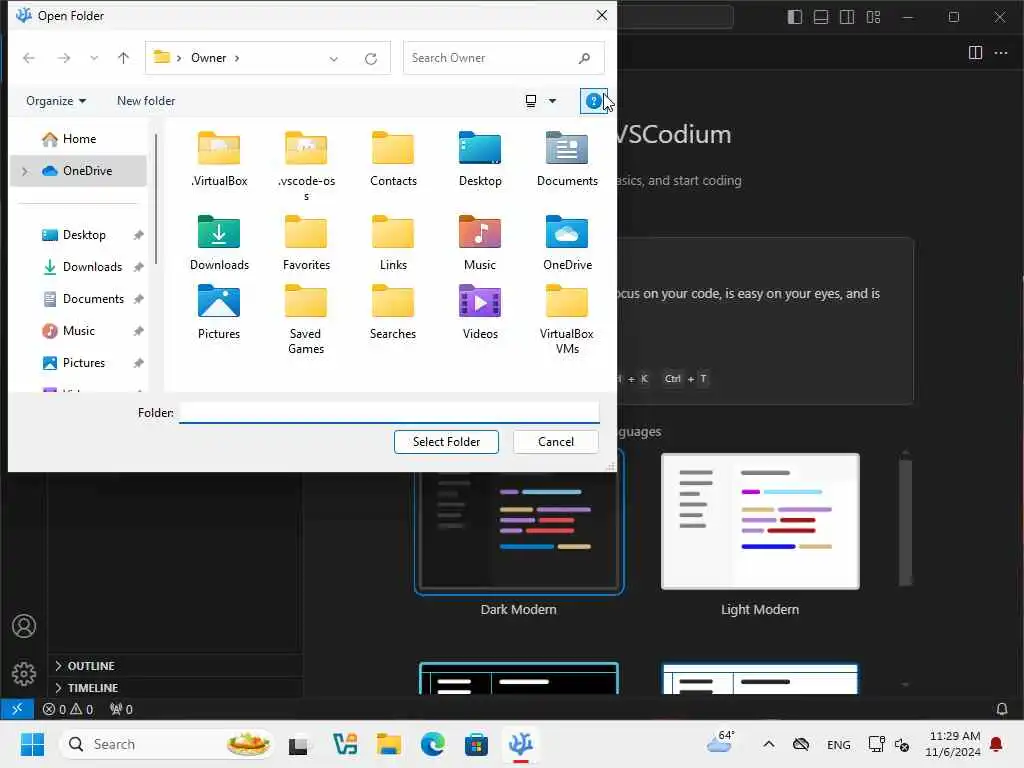Split the VSCodium editor right
The height and width of the screenshot is (768, 1024).
click(x=975, y=53)
